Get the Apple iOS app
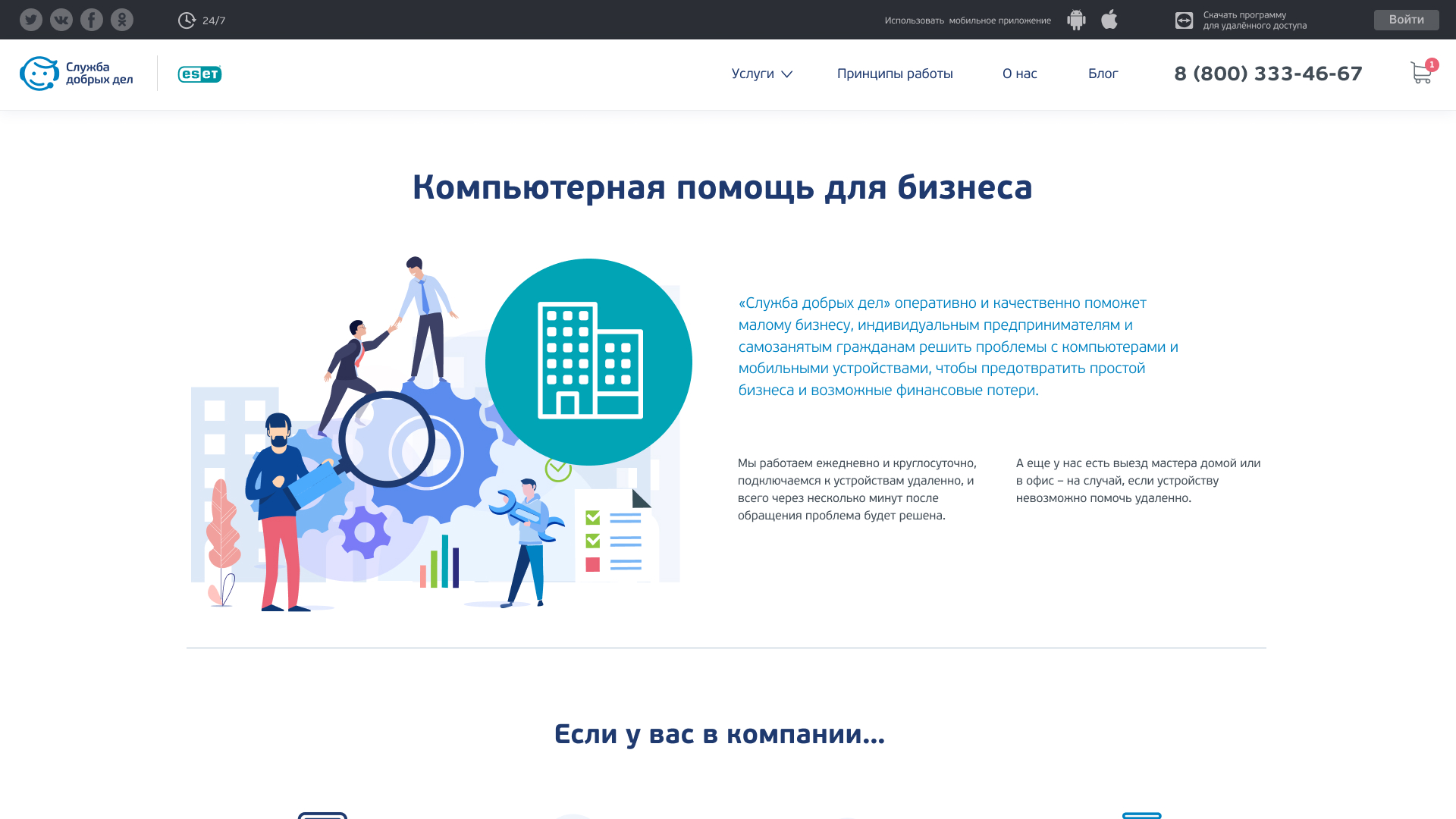The width and height of the screenshot is (1456, 819). click(x=1109, y=19)
